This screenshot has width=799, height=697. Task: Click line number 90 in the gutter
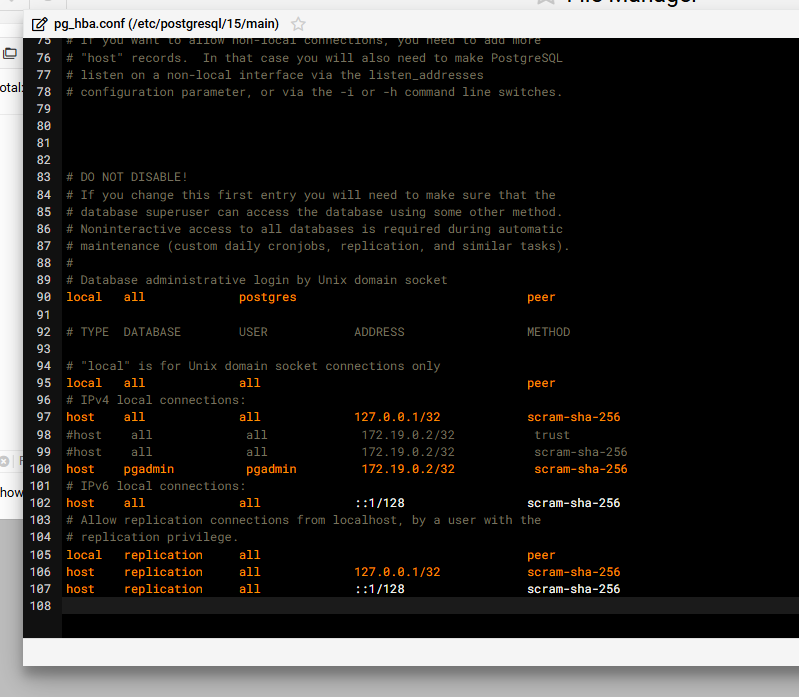(43, 297)
